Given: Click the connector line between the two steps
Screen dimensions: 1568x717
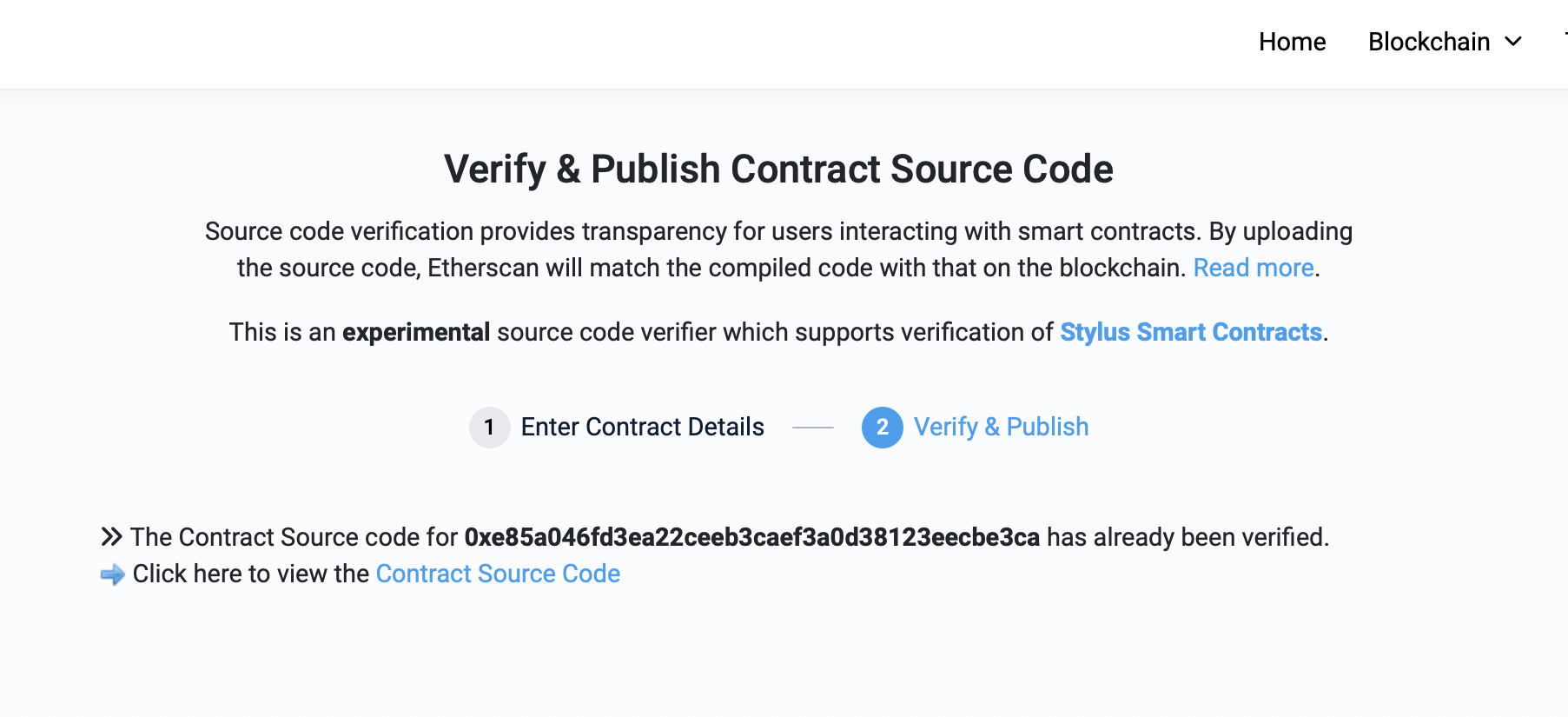Looking at the screenshot, I should click(x=812, y=428).
